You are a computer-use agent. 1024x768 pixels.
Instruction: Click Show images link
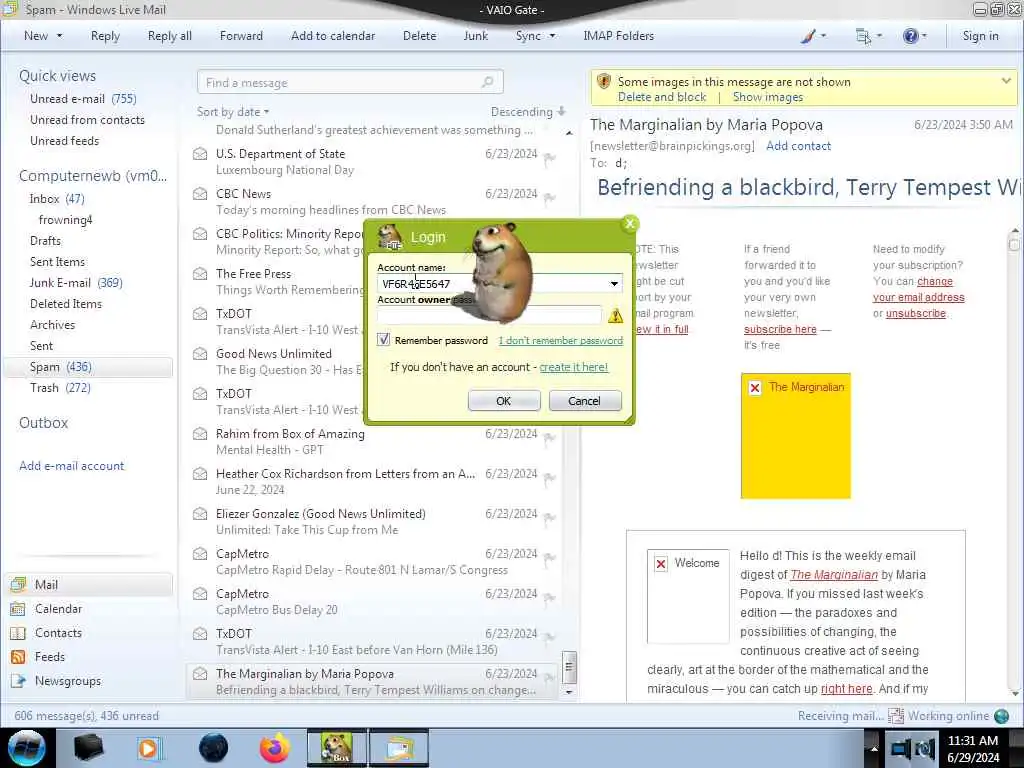767,97
